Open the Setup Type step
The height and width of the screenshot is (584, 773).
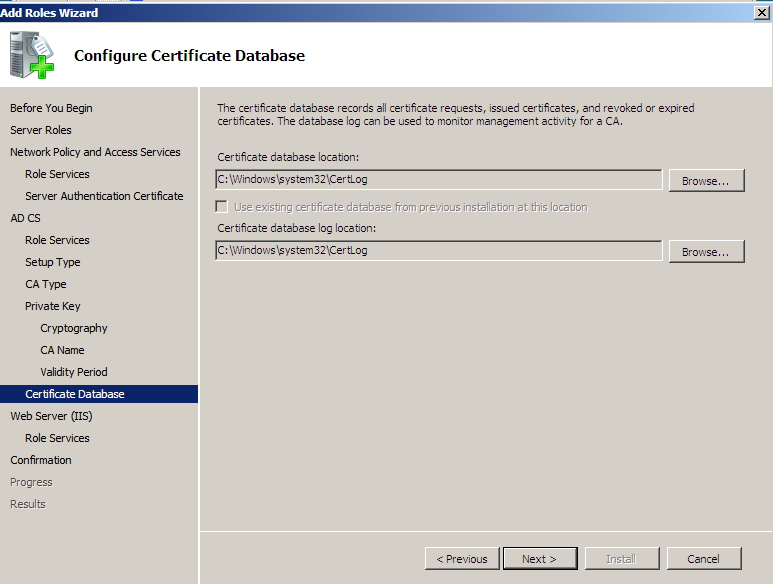coord(53,262)
